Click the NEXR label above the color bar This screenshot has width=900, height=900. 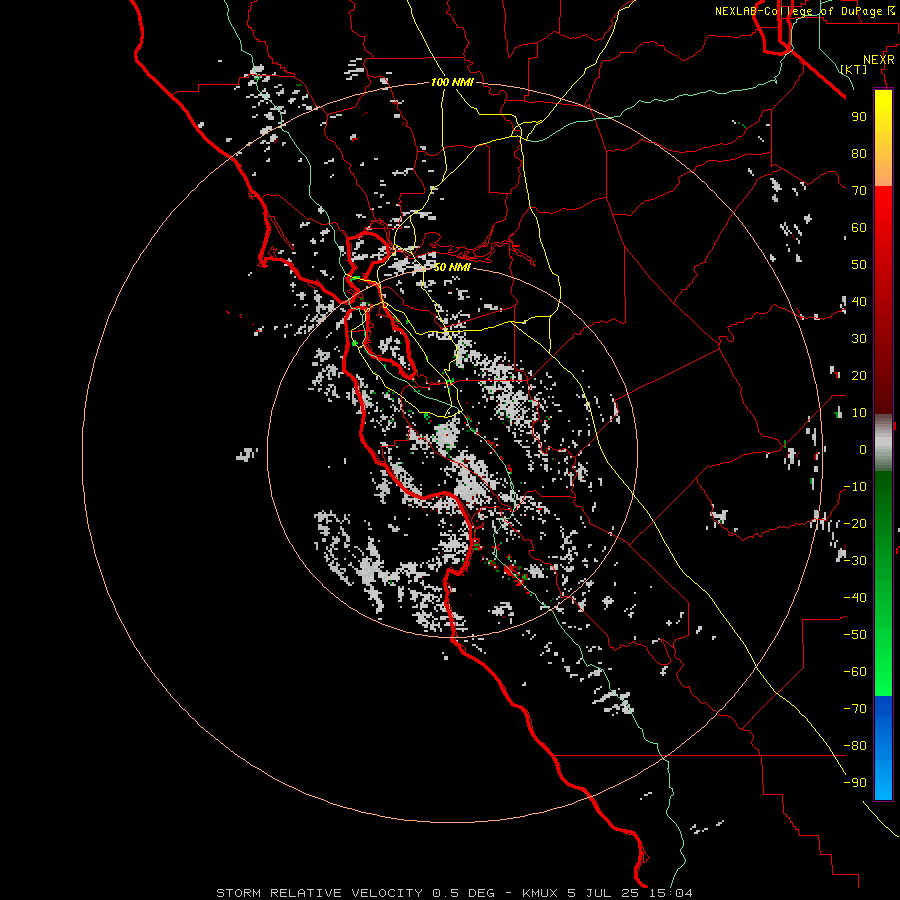click(x=879, y=60)
